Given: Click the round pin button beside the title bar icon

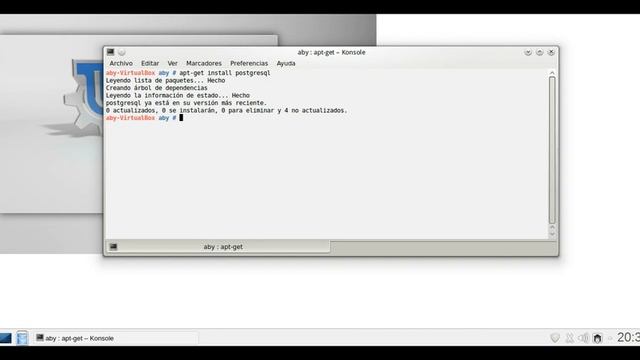Looking at the screenshot, I should pyautogui.click(x=122, y=52).
